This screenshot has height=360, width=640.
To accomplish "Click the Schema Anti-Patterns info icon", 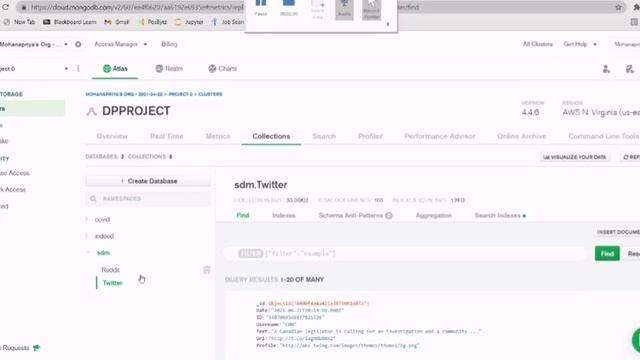I will (389, 216).
